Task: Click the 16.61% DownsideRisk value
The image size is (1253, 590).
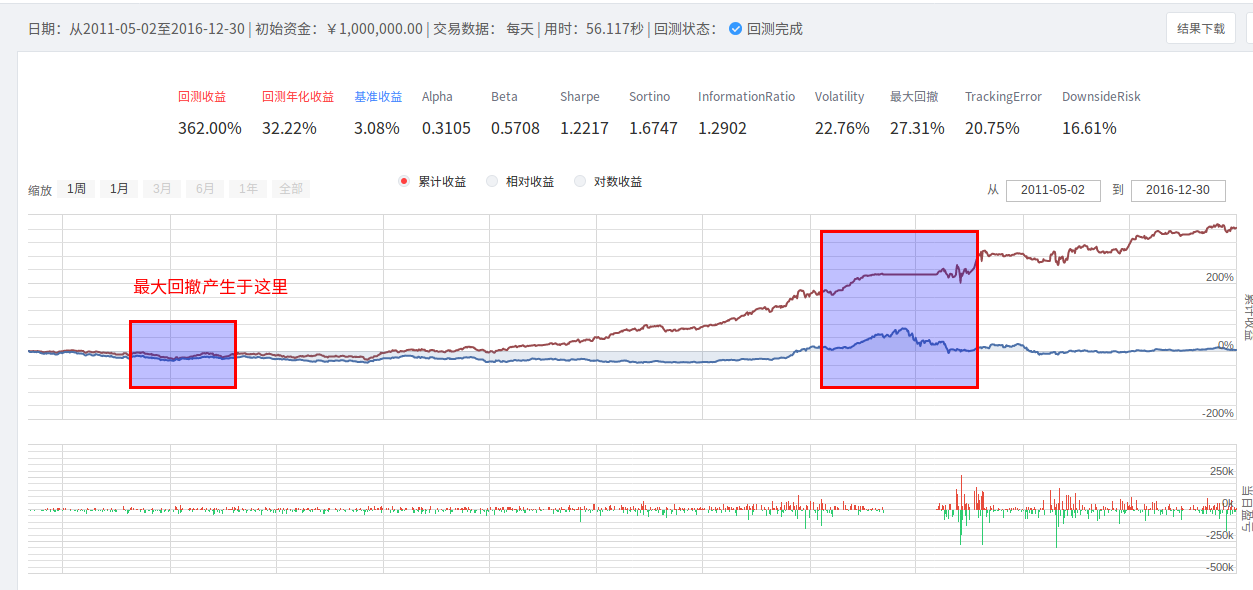Action: coord(1089,128)
